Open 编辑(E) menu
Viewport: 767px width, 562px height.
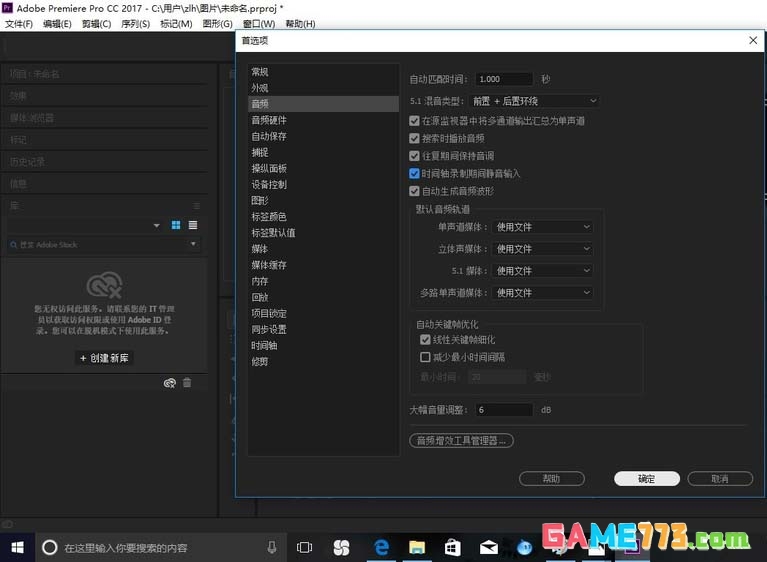pos(57,24)
